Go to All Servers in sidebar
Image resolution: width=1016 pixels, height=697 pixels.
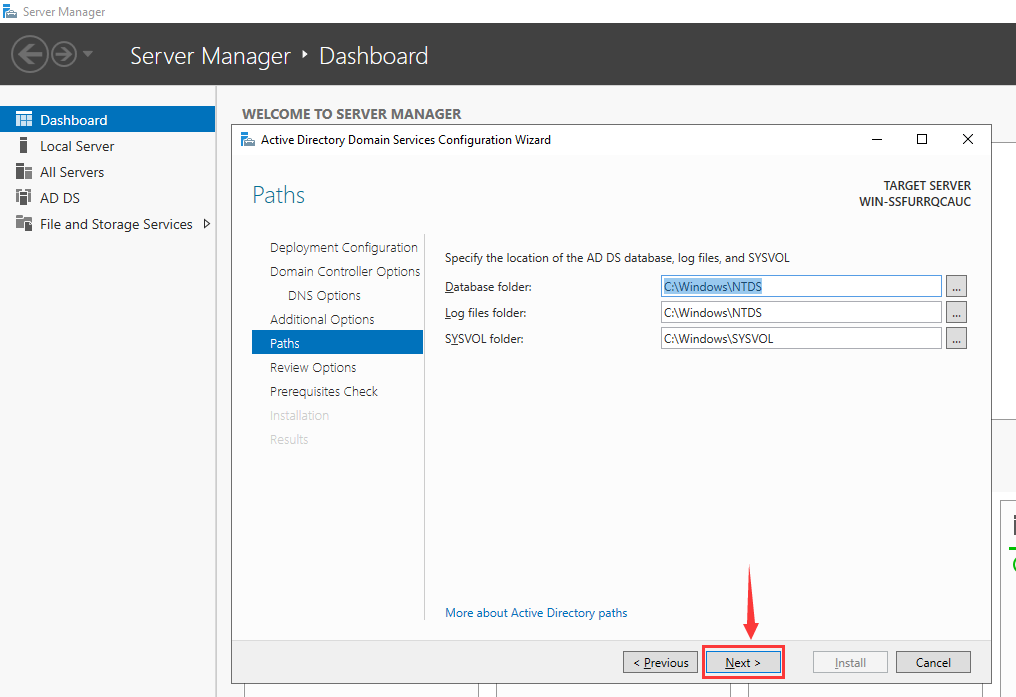click(72, 172)
